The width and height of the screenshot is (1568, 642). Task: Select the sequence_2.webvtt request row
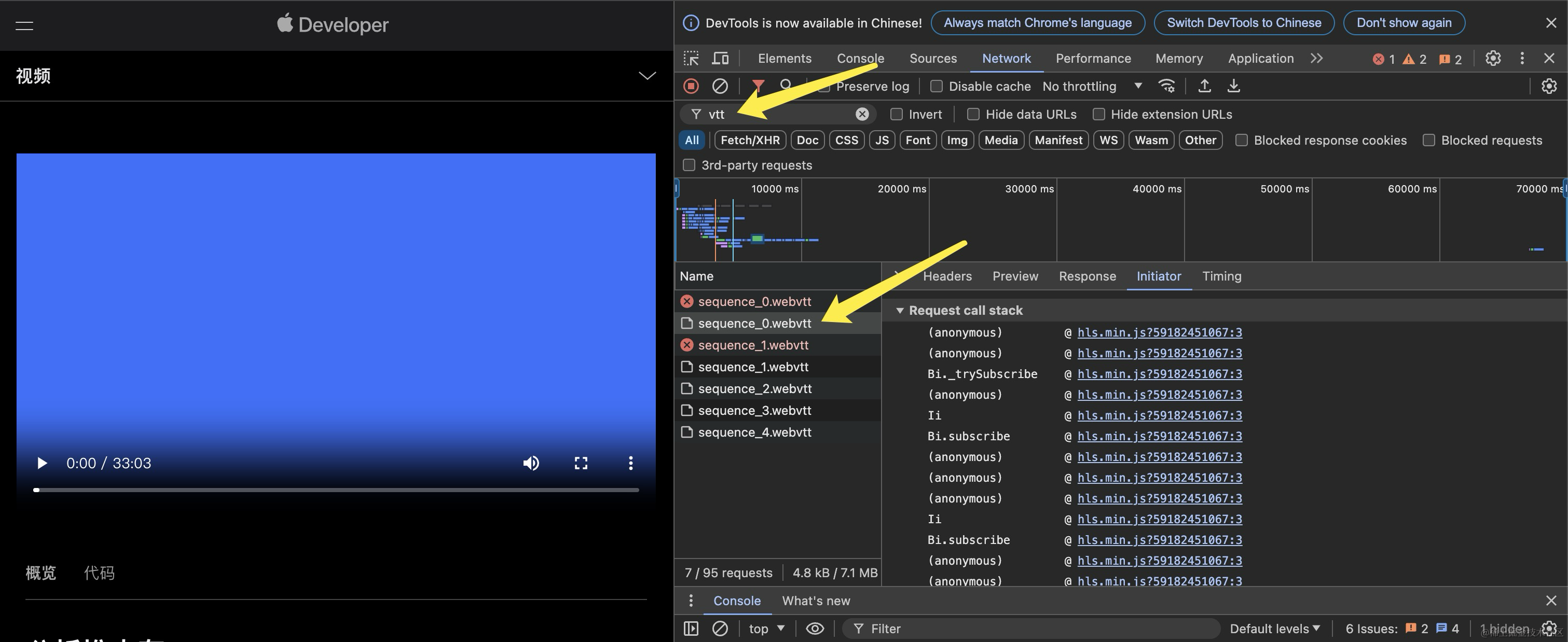point(754,389)
